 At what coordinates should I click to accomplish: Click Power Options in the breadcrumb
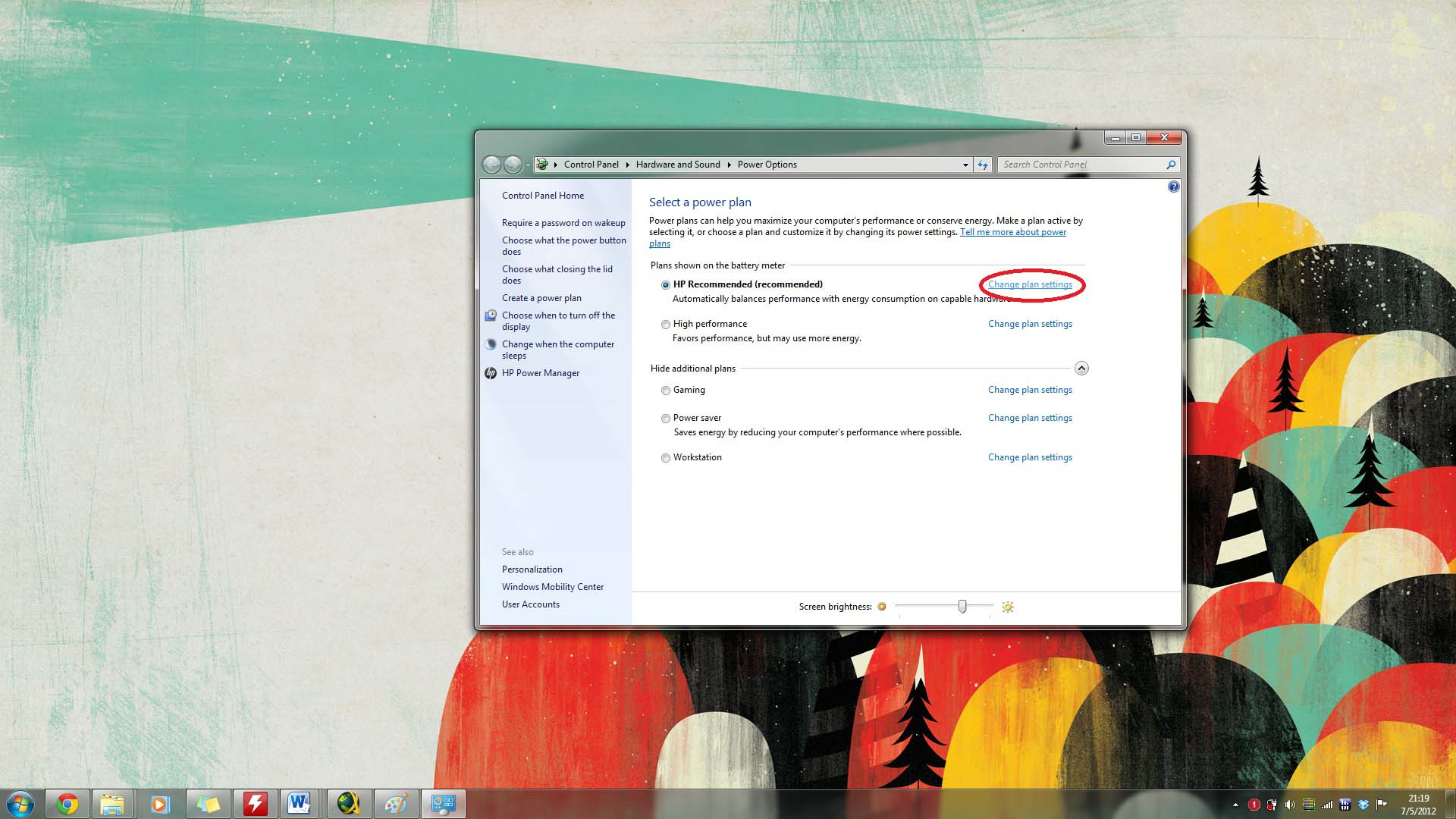coord(767,165)
